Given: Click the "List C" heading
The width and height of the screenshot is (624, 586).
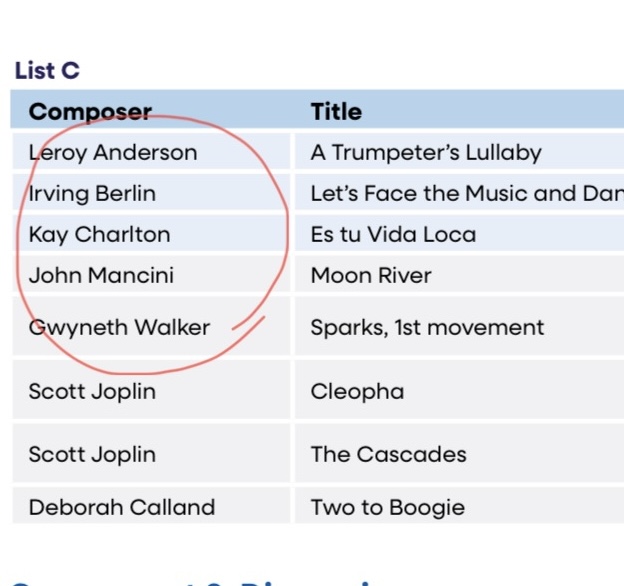Looking at the screenshot, I should point(47,71).
